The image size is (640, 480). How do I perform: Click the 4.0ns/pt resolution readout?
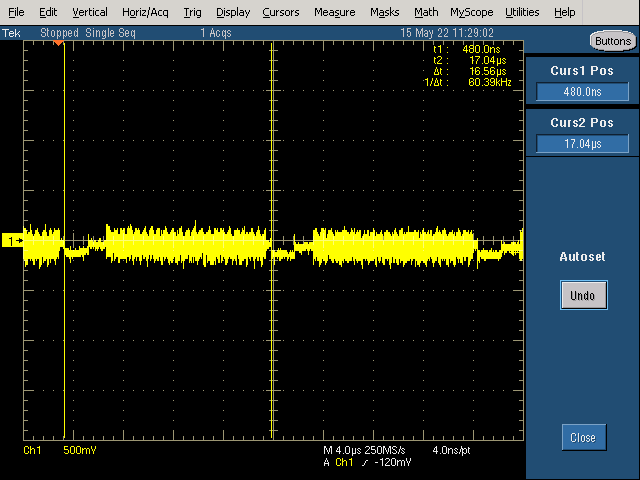coord(451,450)
